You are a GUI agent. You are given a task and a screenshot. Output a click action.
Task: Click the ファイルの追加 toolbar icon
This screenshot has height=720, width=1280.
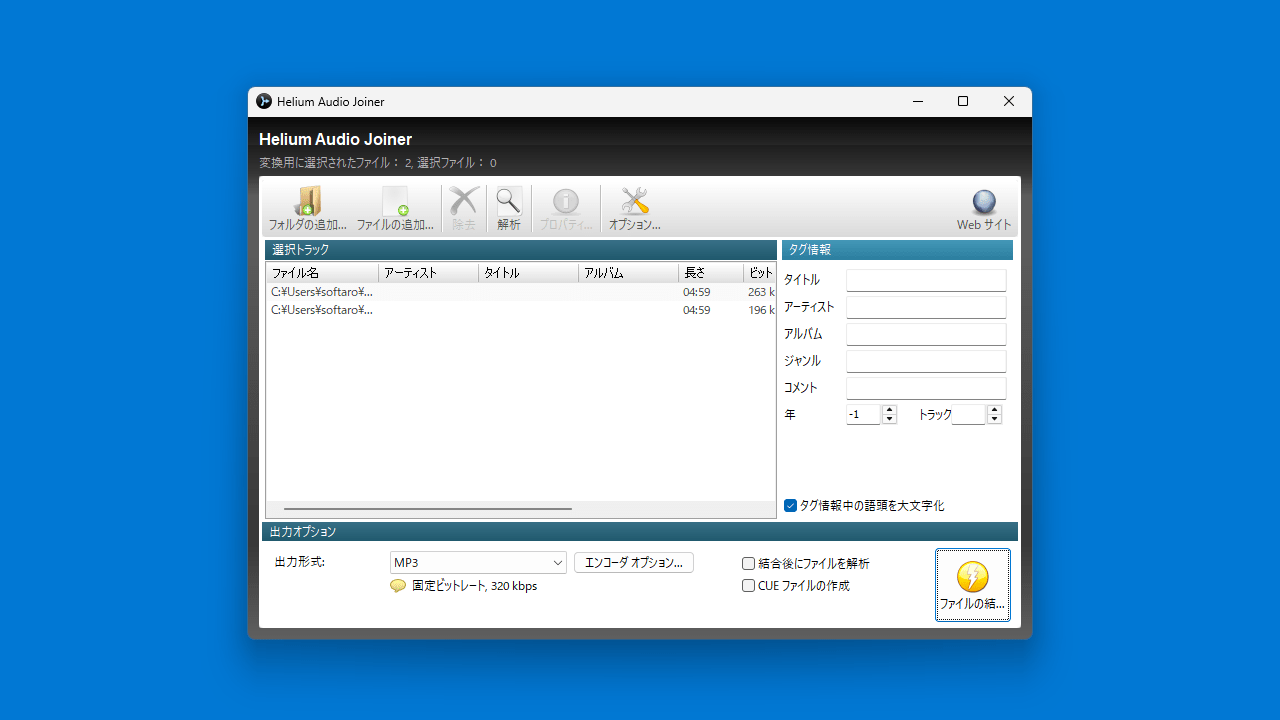click(395, 201)
